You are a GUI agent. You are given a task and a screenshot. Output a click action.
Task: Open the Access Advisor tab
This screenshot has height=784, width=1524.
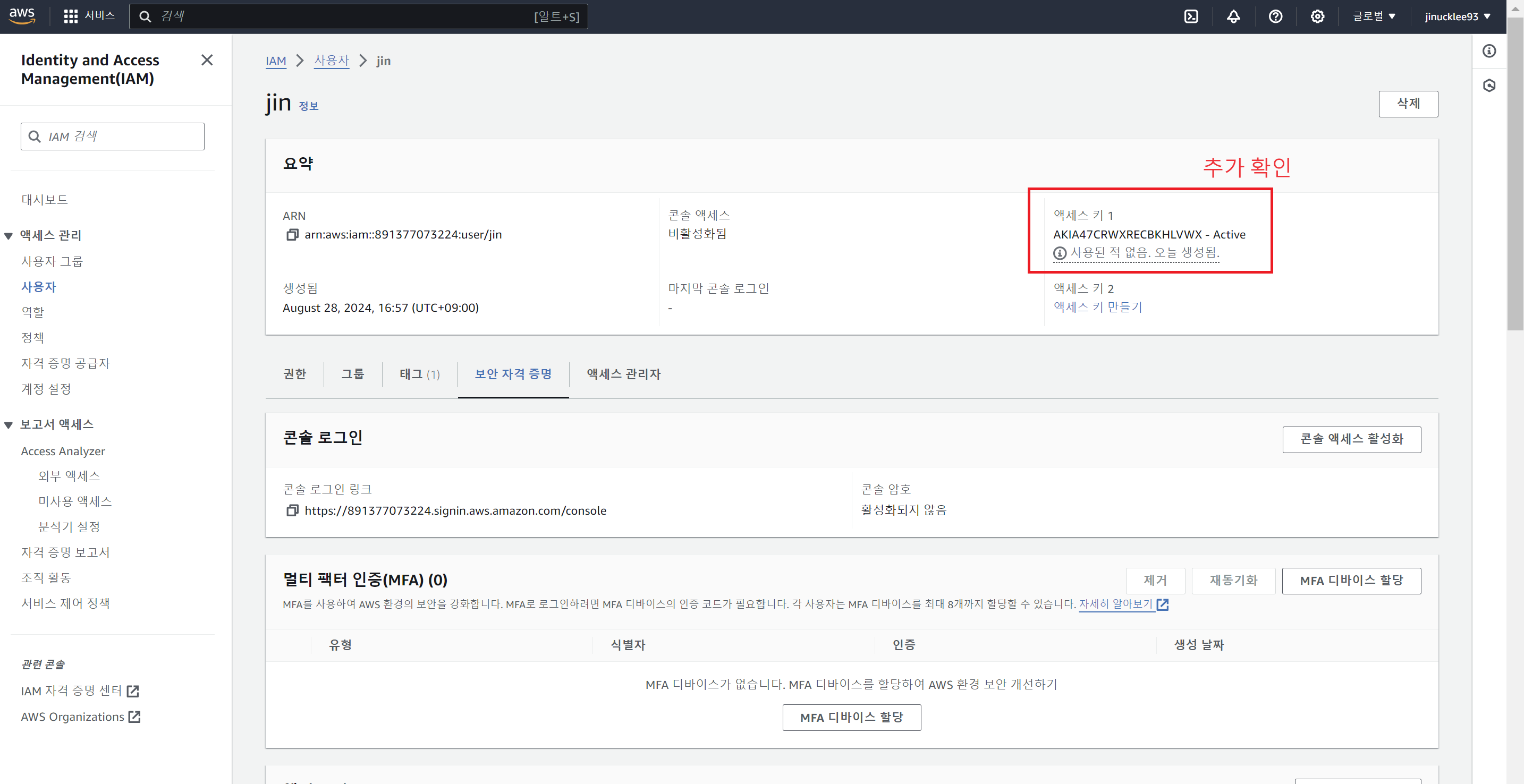click(623, 373)
